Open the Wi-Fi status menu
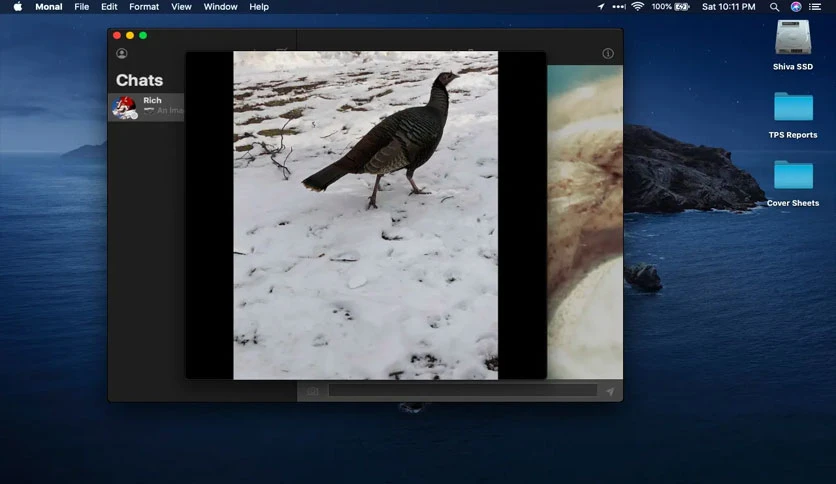This screenshot has width=836, height=484. 638,6
